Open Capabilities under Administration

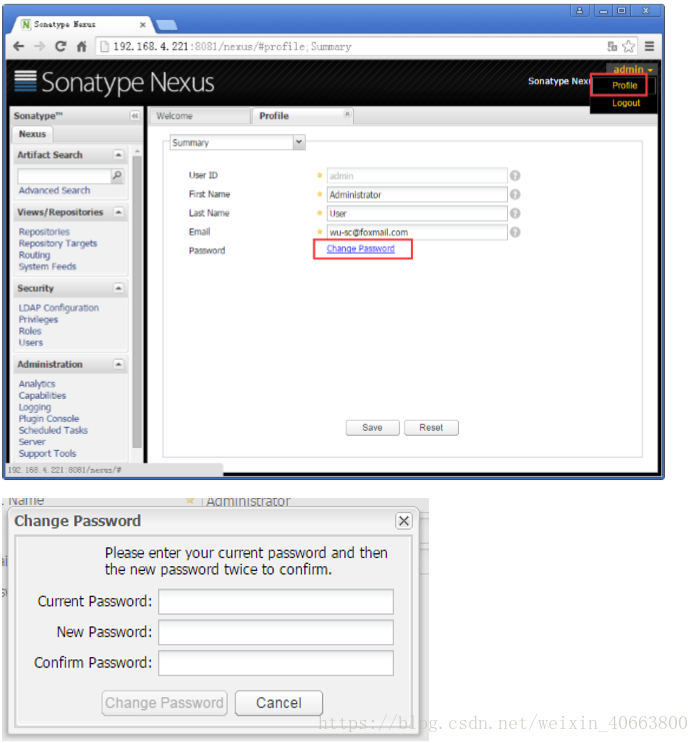pos(42,396)
